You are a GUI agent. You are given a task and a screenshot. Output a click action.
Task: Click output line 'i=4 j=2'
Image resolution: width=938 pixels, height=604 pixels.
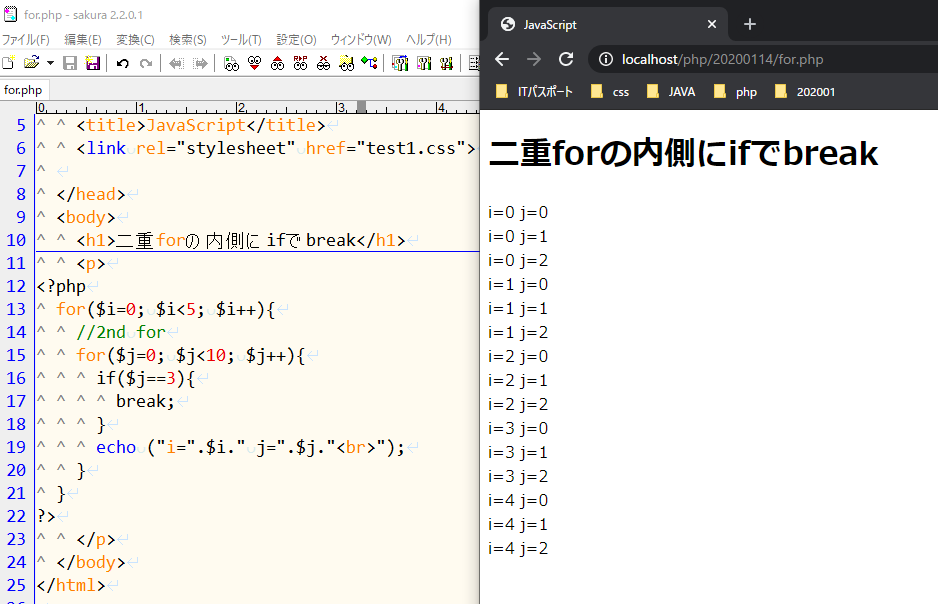pyautogui.click(x=518, y=548)
